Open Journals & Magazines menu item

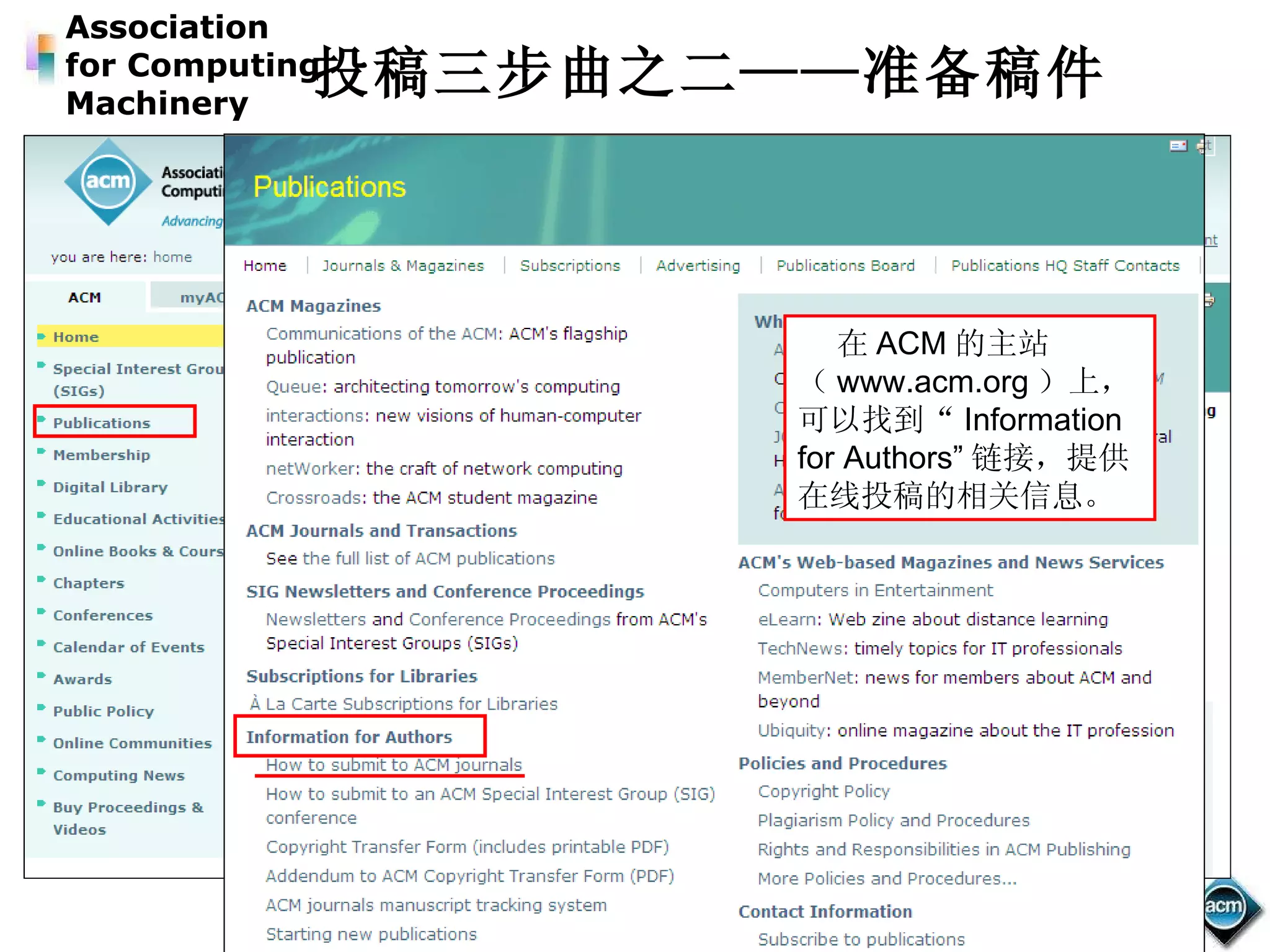(x=403, y=266)
